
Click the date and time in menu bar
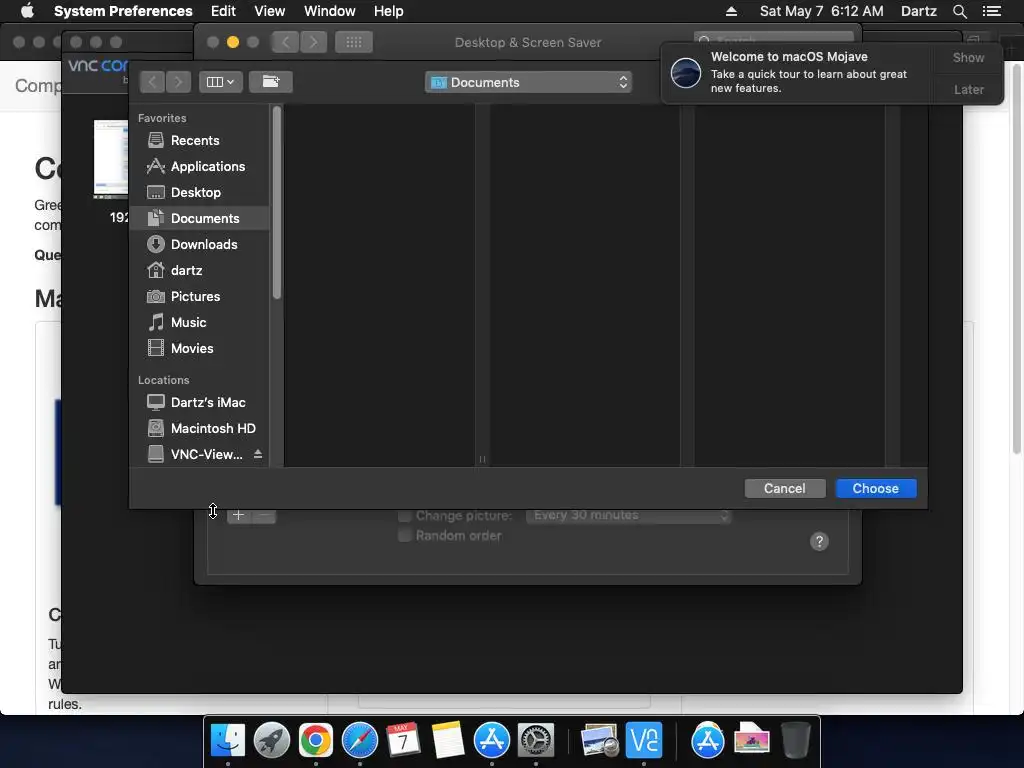pos(821,11)
